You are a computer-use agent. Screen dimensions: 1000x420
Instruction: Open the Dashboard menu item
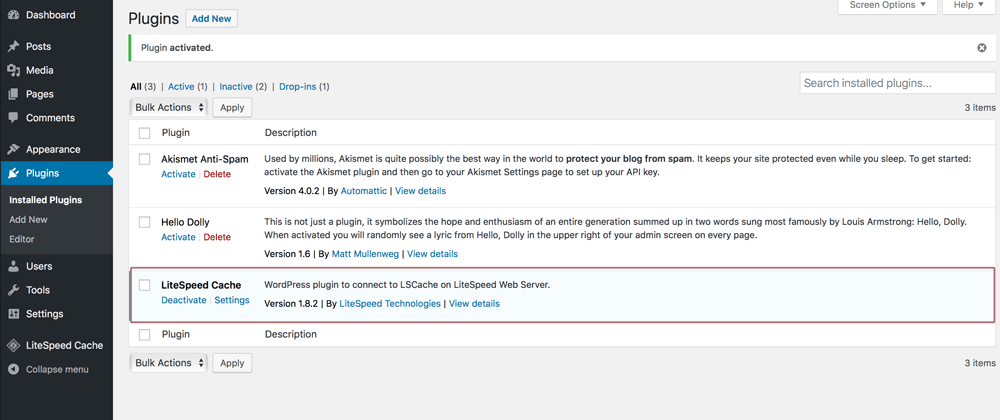[50, 15]
